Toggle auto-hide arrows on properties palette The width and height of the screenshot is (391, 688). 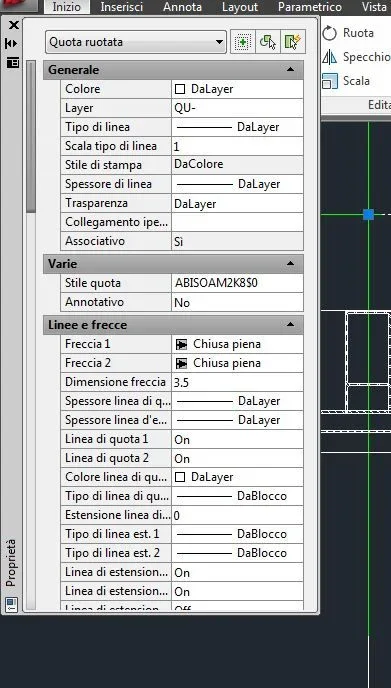[12, 43]
